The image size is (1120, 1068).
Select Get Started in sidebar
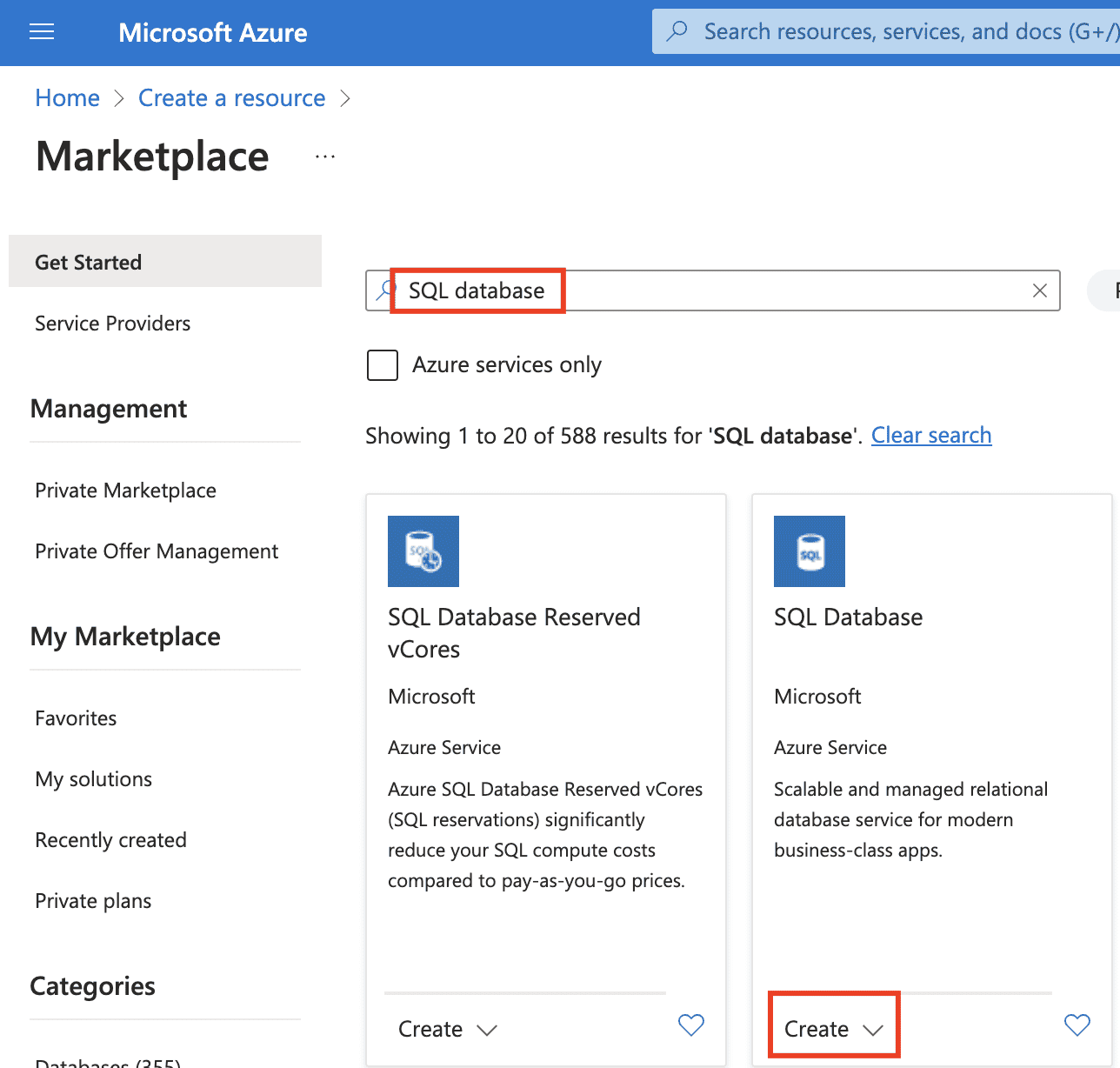click(x=88, y=262)
